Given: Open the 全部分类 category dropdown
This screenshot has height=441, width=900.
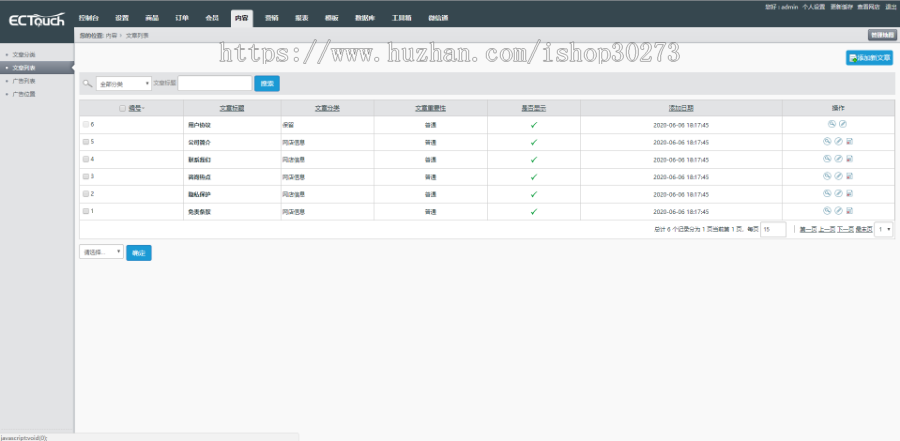Looking at the screenshot, I should pyautogui.click(x=124, y=84).
